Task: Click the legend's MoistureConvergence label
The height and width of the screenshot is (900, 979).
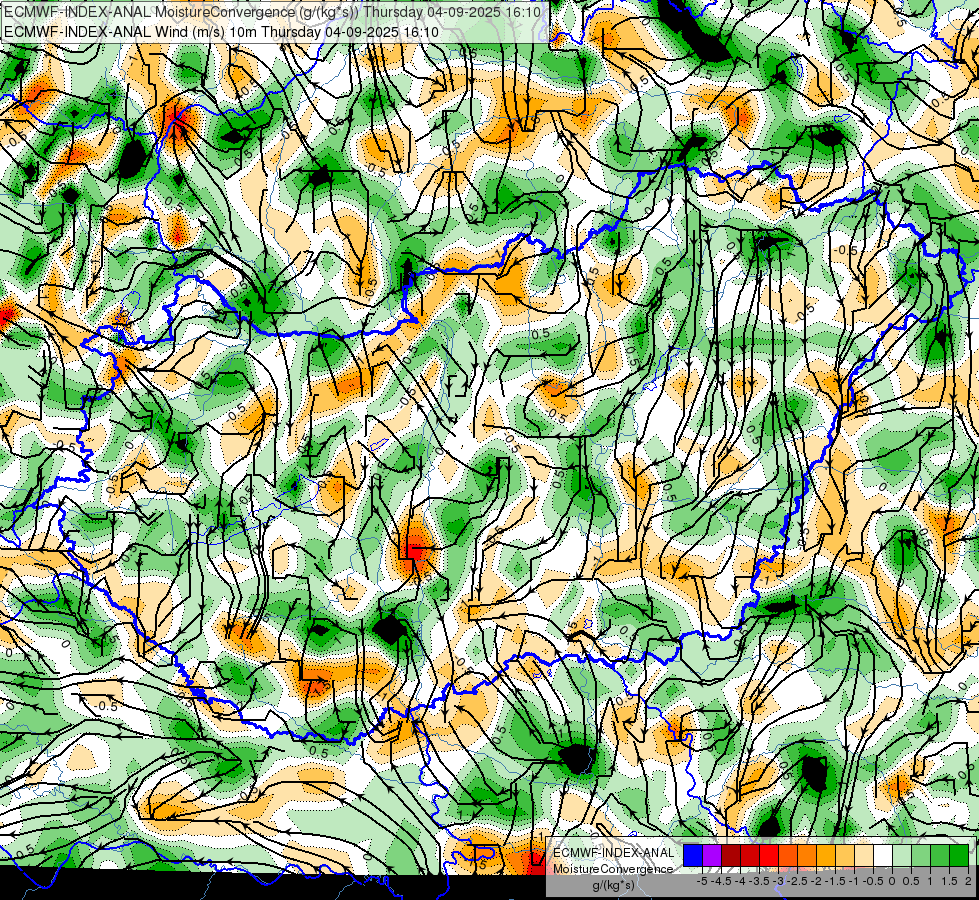Action: tap(613, 869)
